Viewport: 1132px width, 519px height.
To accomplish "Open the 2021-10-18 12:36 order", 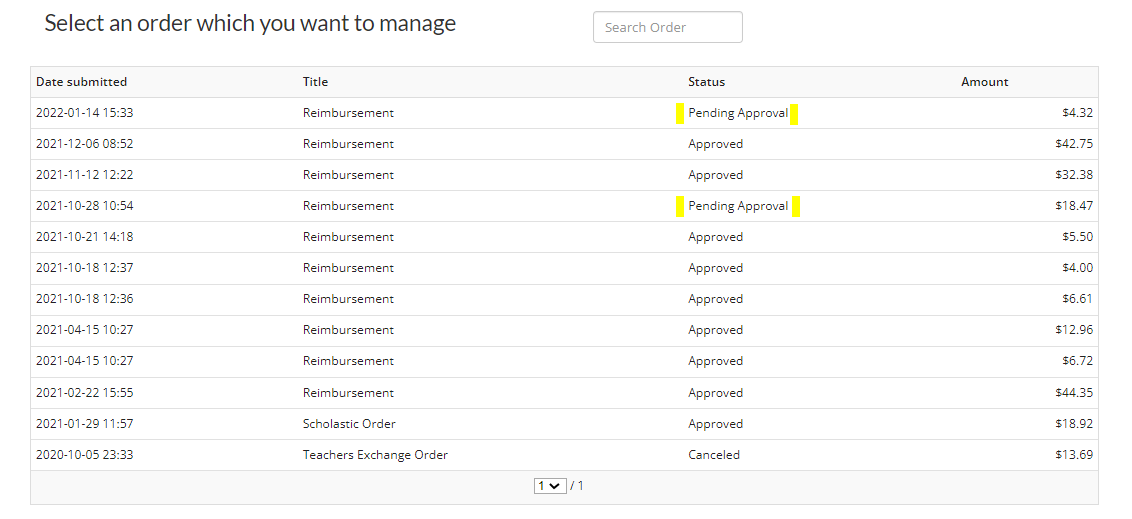I will 85,299.
